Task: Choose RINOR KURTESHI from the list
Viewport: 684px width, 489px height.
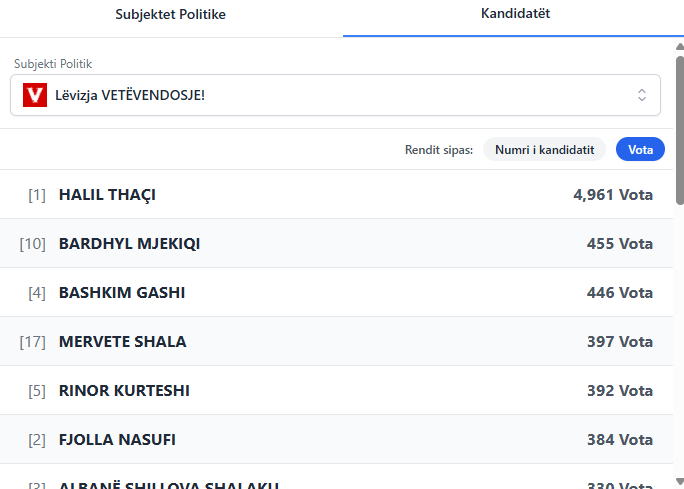Action: click(124, 391)
